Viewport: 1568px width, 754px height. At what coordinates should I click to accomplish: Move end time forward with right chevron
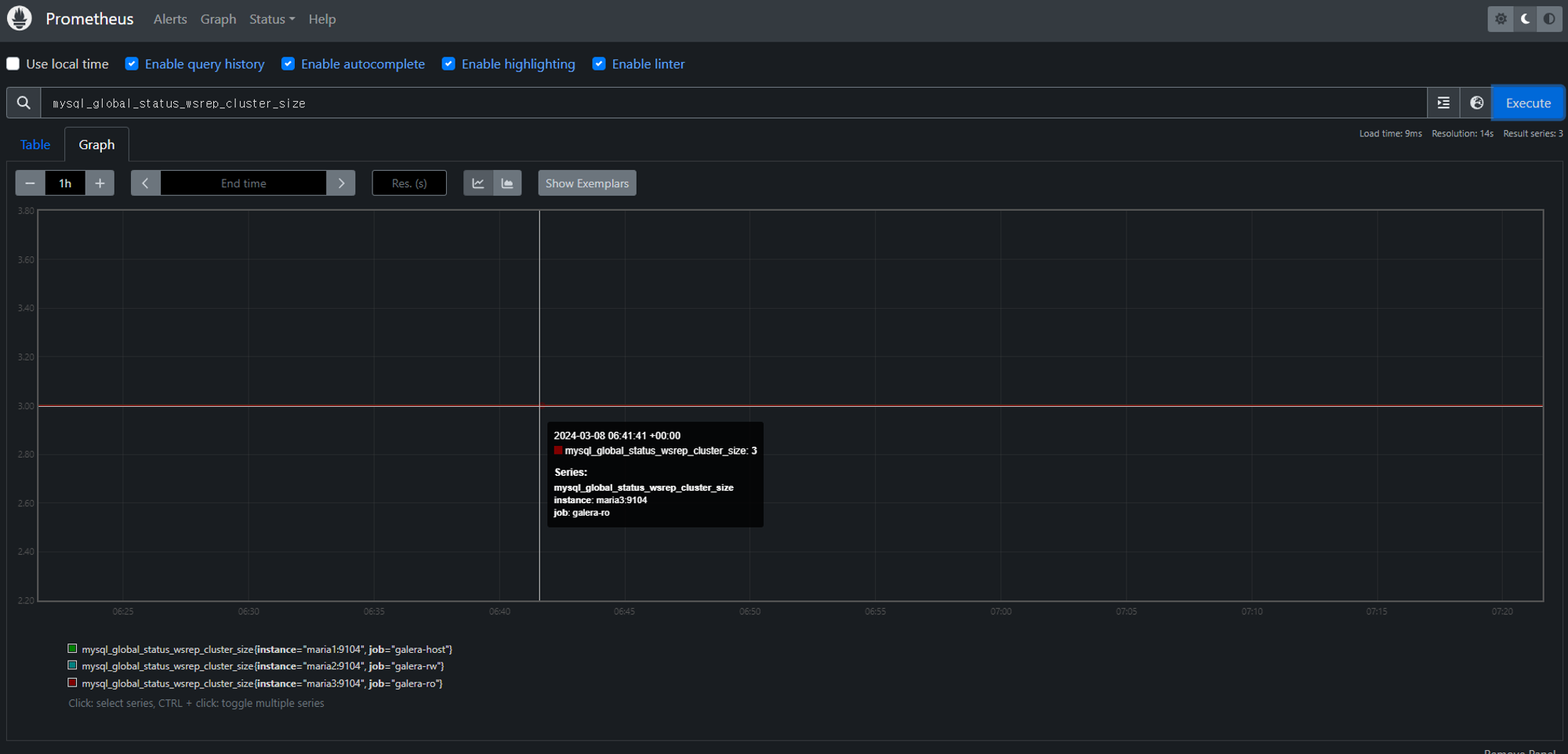coord(341,183)
